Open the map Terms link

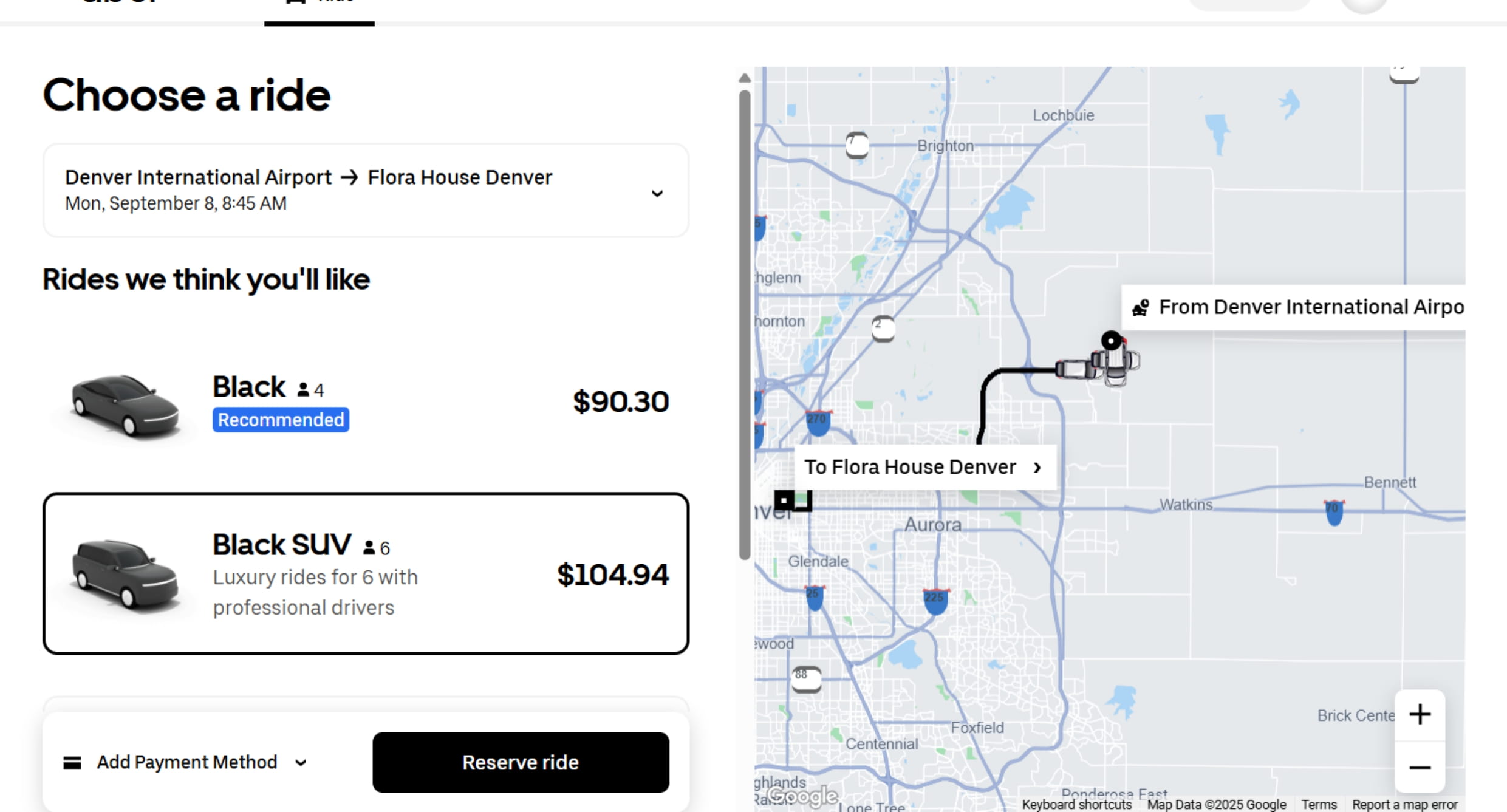[x=1319, y=804]
